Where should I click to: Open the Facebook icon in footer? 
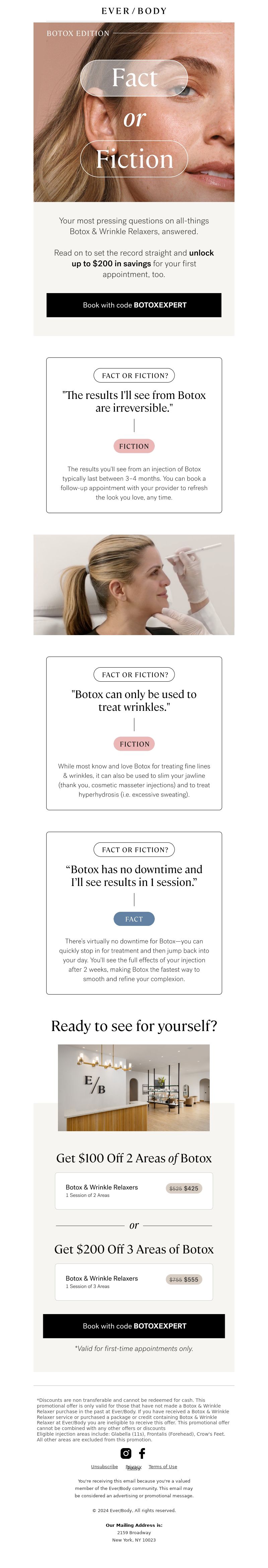click(x=142, y=1453)
